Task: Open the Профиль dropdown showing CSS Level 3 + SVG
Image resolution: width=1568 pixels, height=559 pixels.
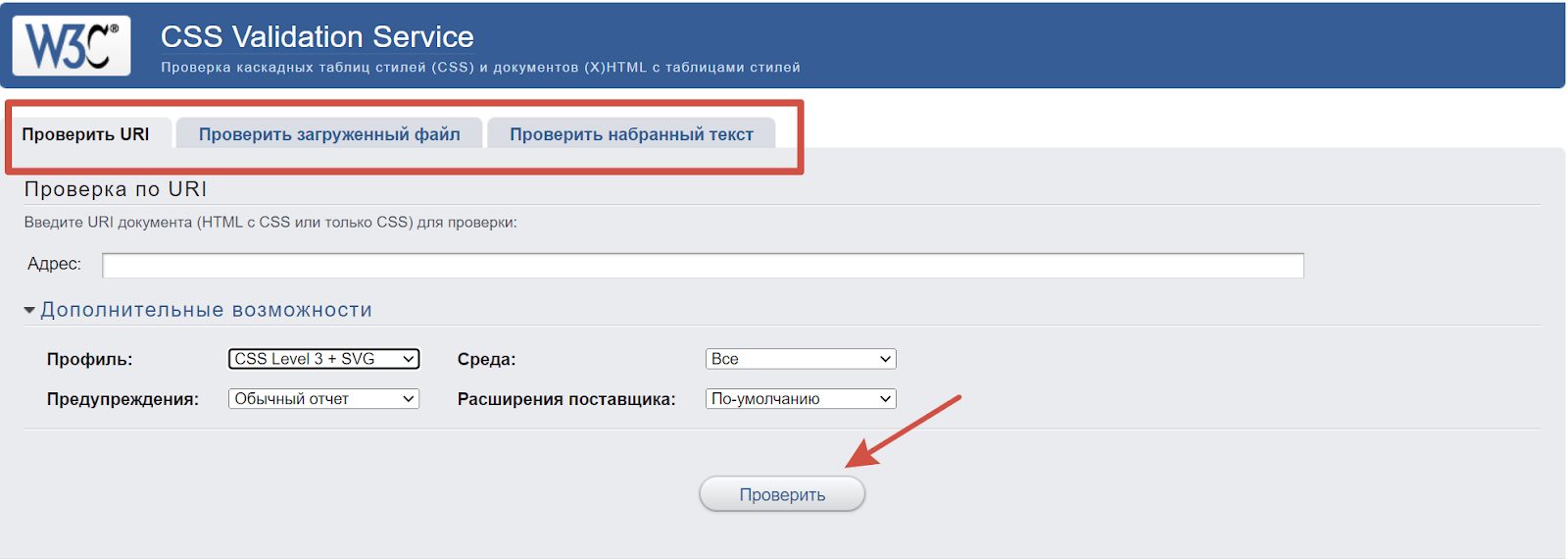Action: point(323,359)
